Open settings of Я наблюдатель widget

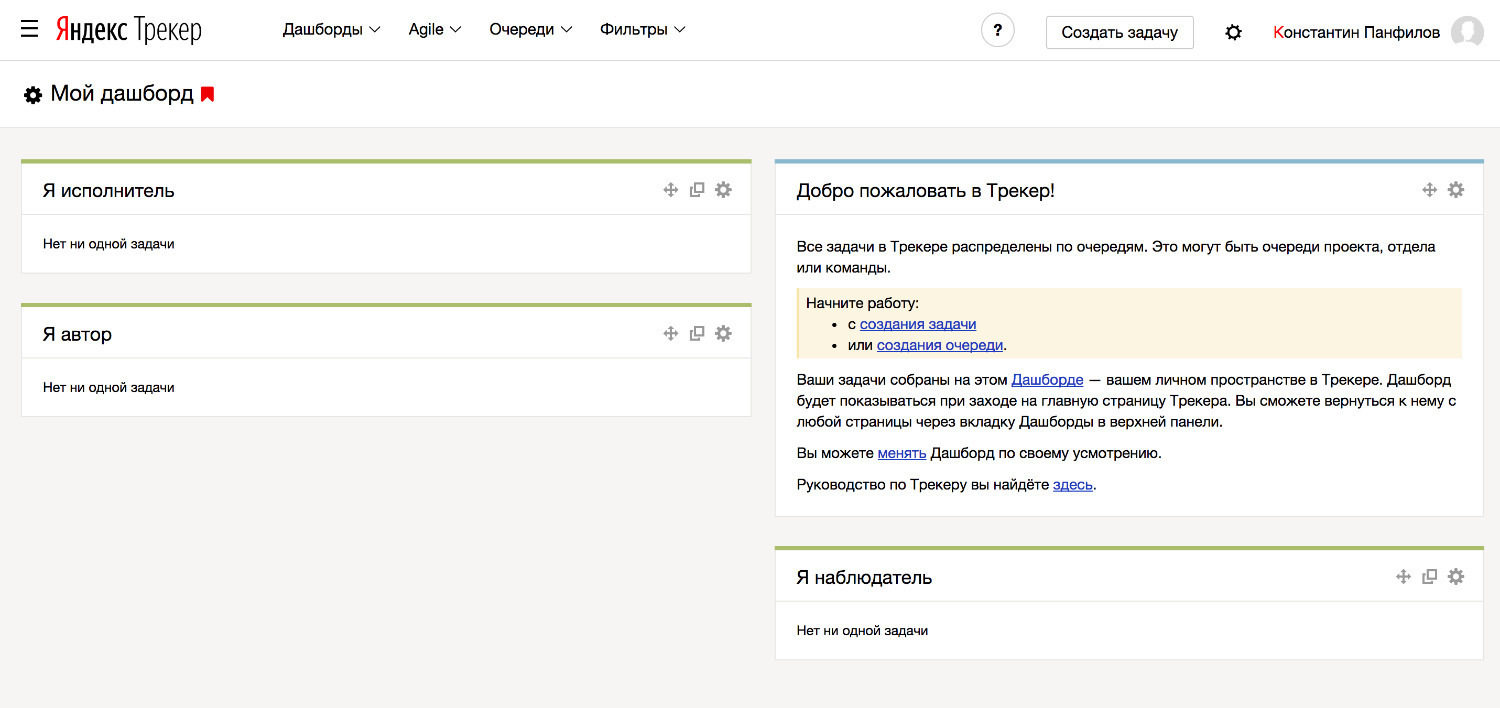click(1456, 576)
